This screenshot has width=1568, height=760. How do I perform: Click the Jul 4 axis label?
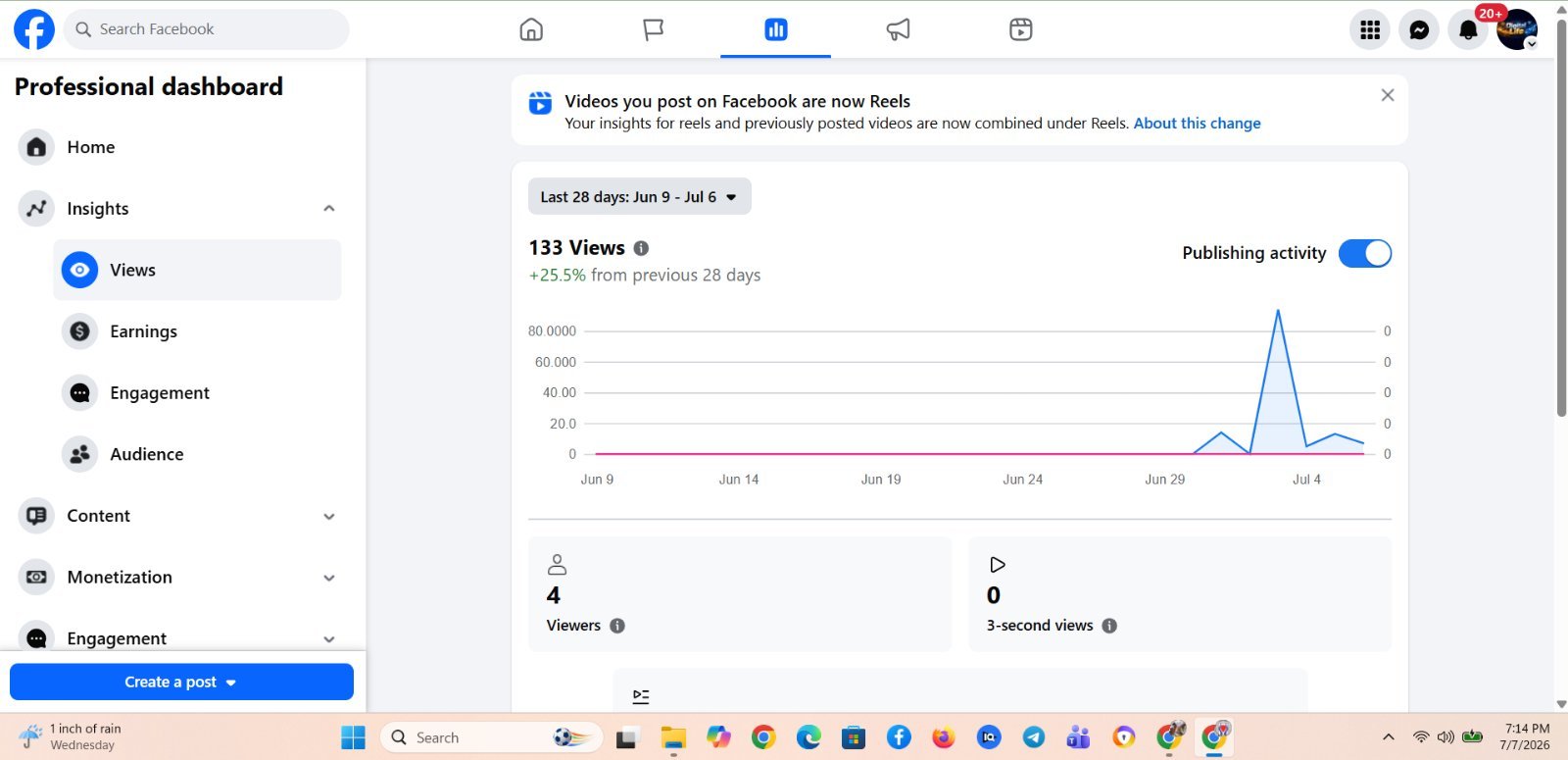point(1306,480)
